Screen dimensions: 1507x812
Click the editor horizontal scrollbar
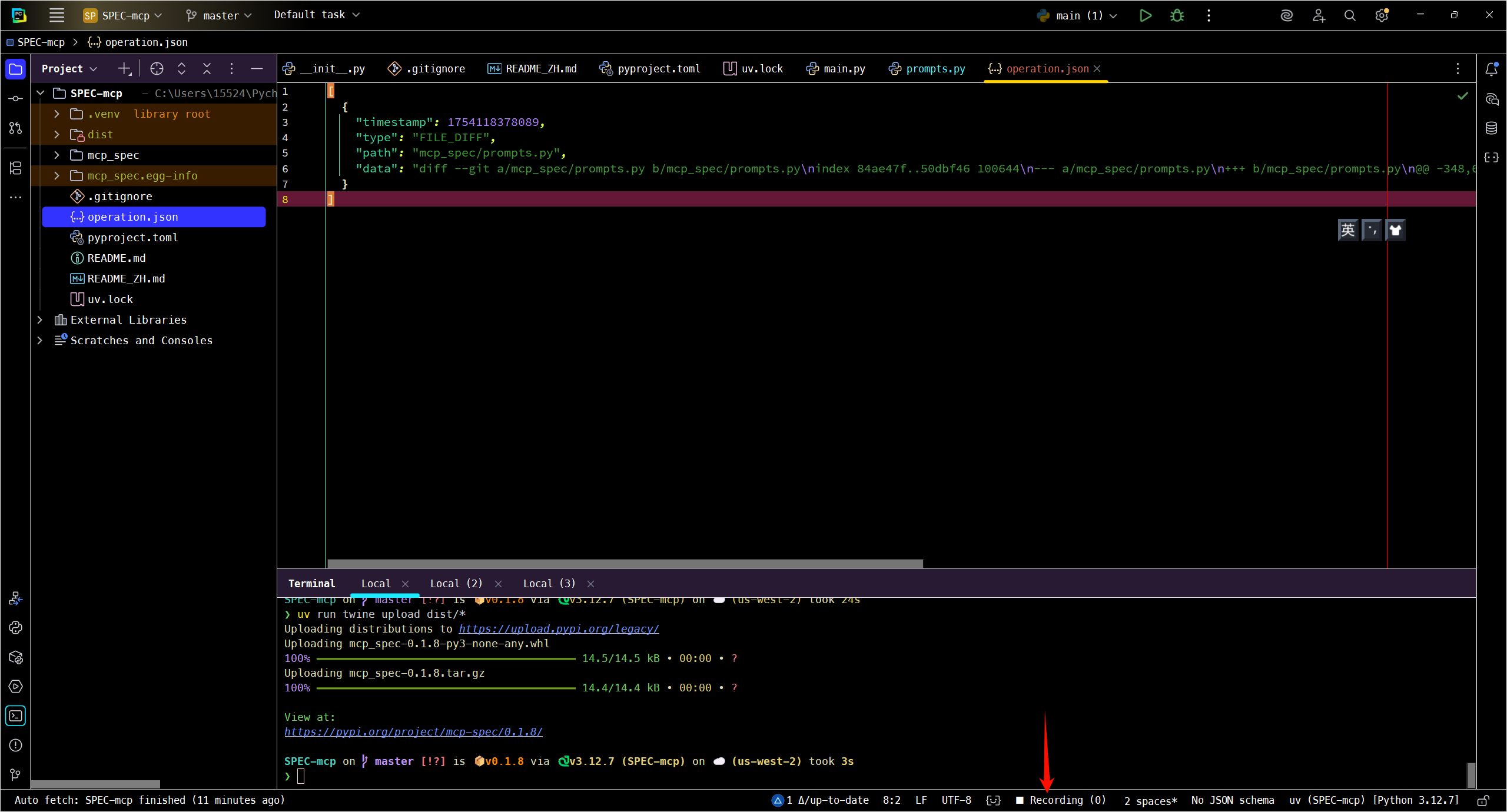pyautogui.click(x=624, y=563)
